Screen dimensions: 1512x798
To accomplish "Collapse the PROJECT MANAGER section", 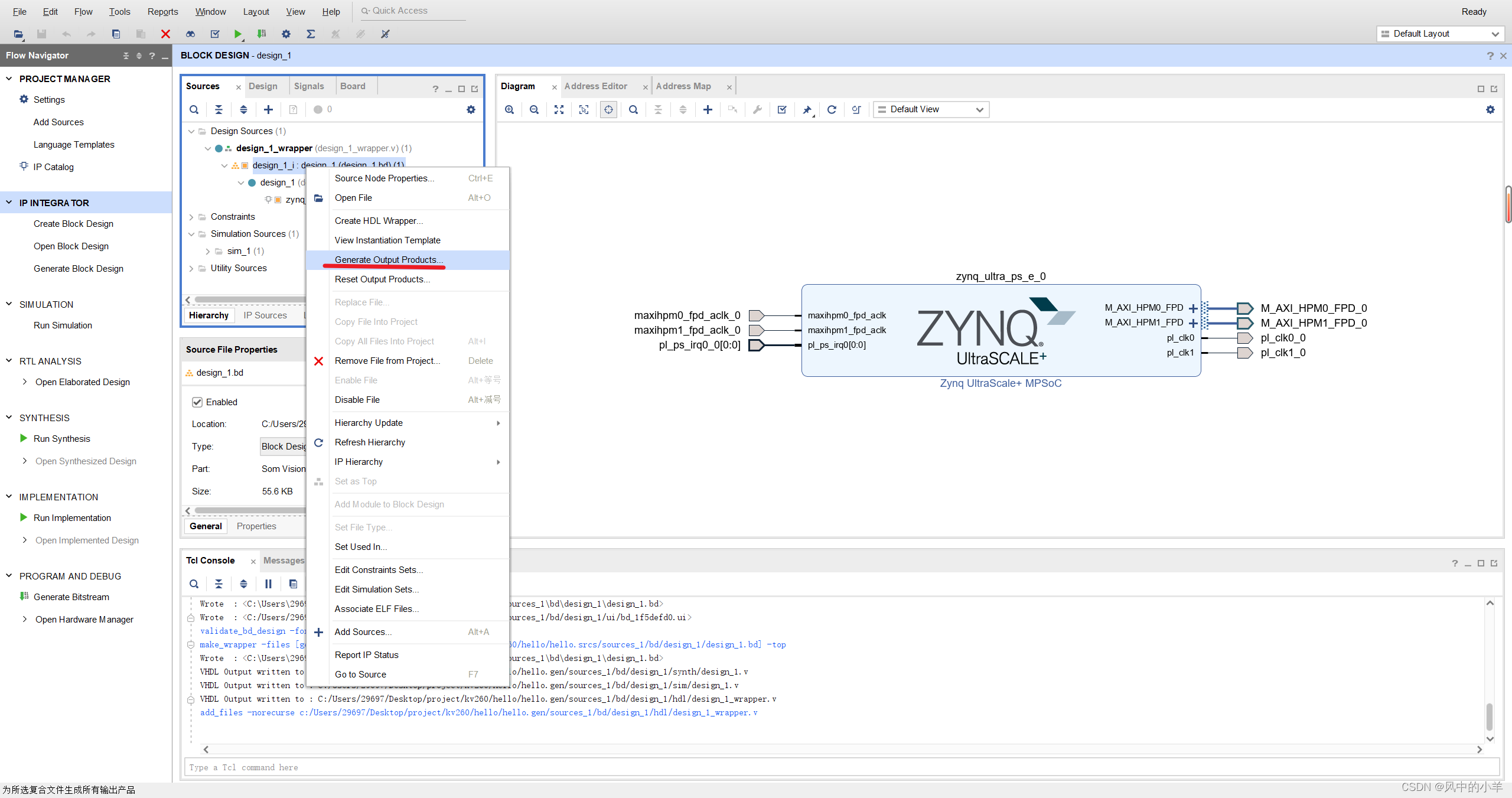I will pyautogui.click(x=9, y=79).
